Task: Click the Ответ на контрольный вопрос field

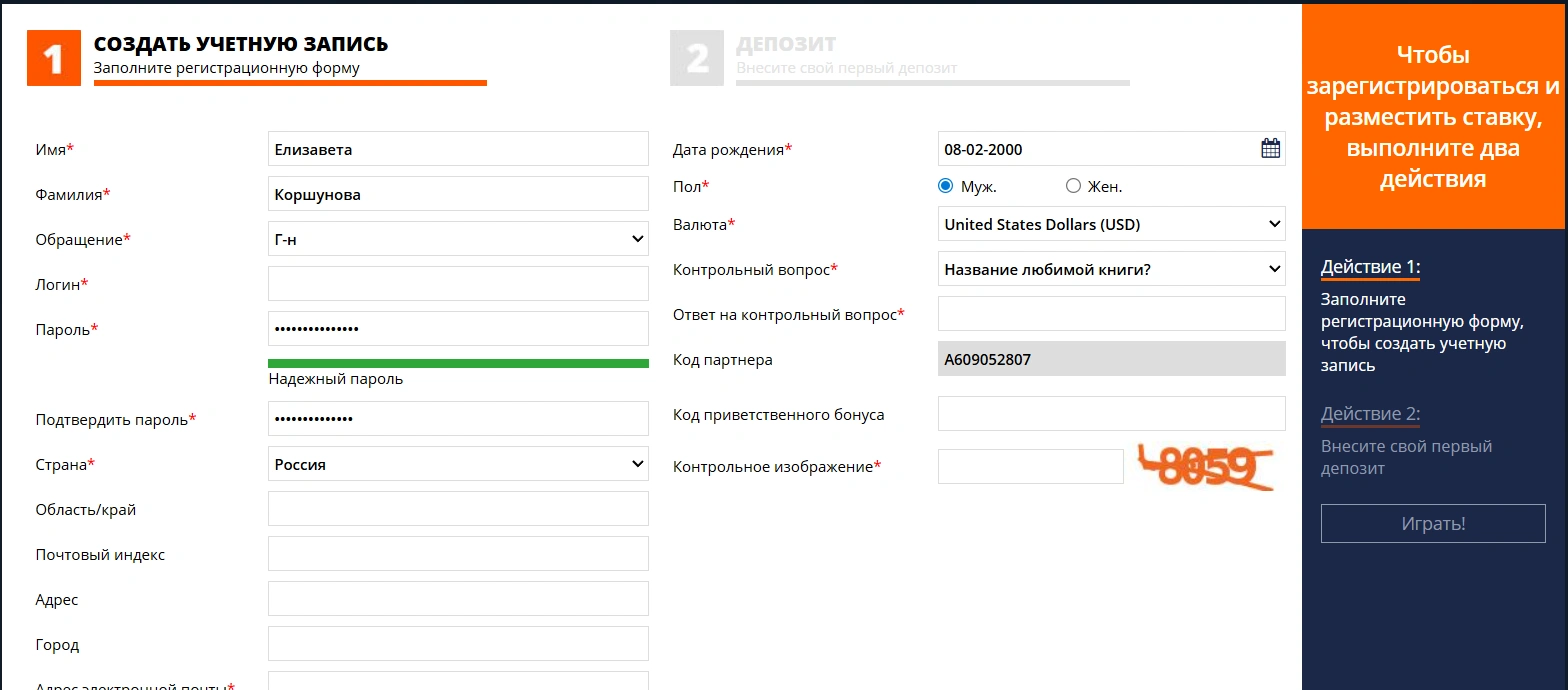Action: [x=1111, y=314]
